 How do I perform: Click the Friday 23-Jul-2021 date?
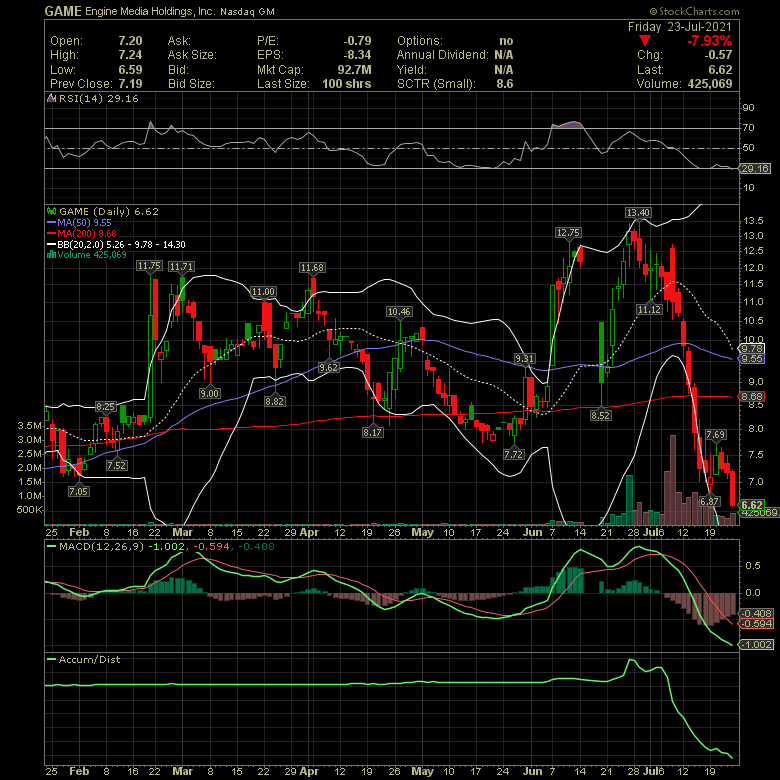[x=680, y=27]
